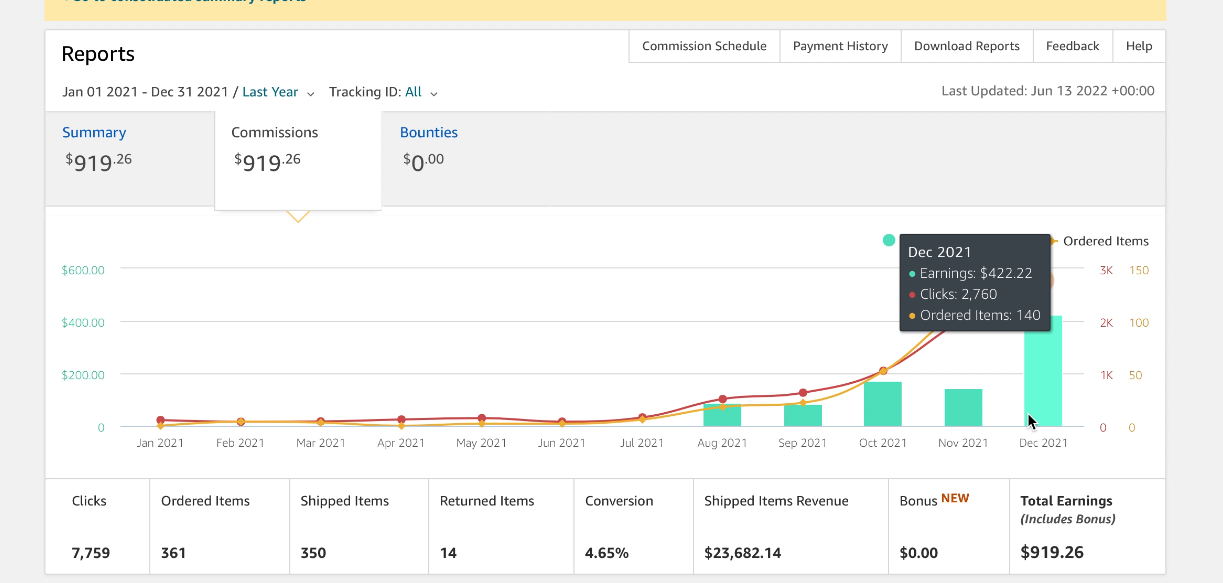Click the red Clicks data point for Jul 2021
Image resolution: width=1223 pixels, height=583 pixels.
click(642, 417)
